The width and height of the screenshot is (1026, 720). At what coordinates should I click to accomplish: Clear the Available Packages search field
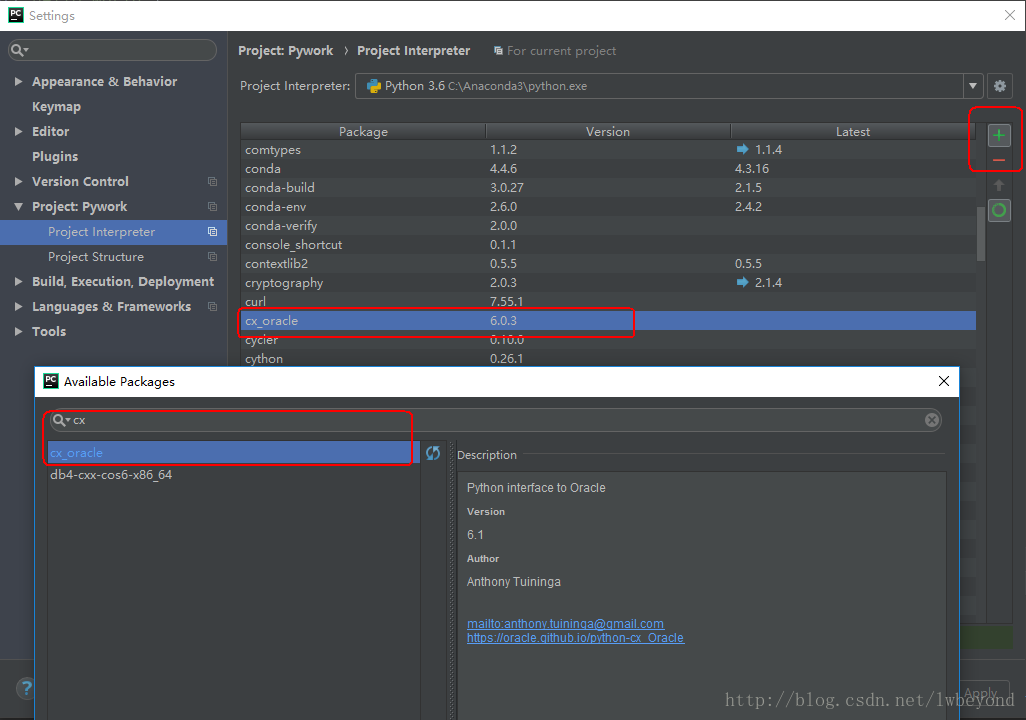pos(932,420)
